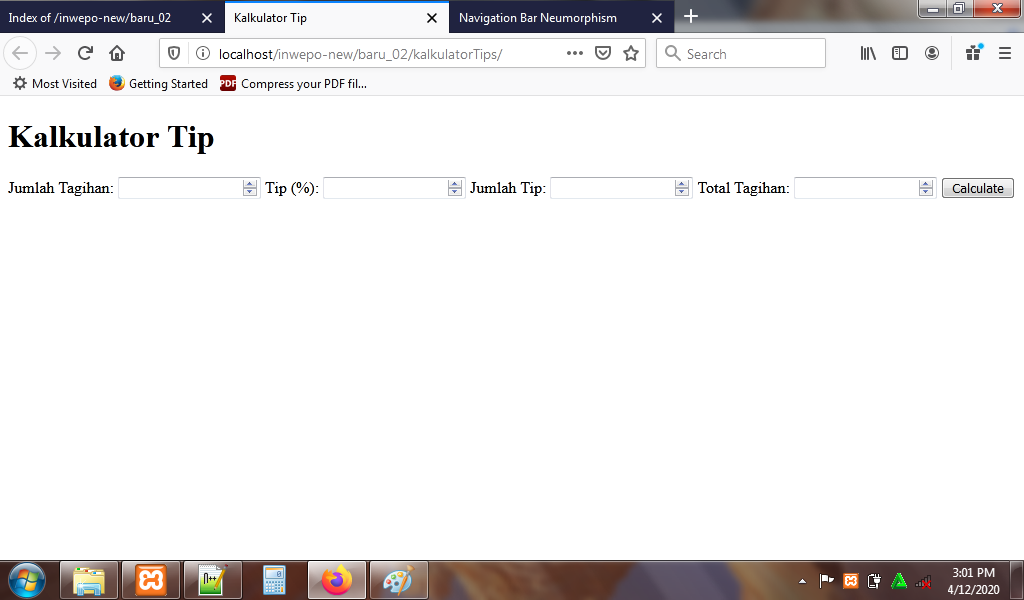Open Notepad++ from the taskbar
The width and height of the screenshot is (1024, 600).
[x=213, y=580]
